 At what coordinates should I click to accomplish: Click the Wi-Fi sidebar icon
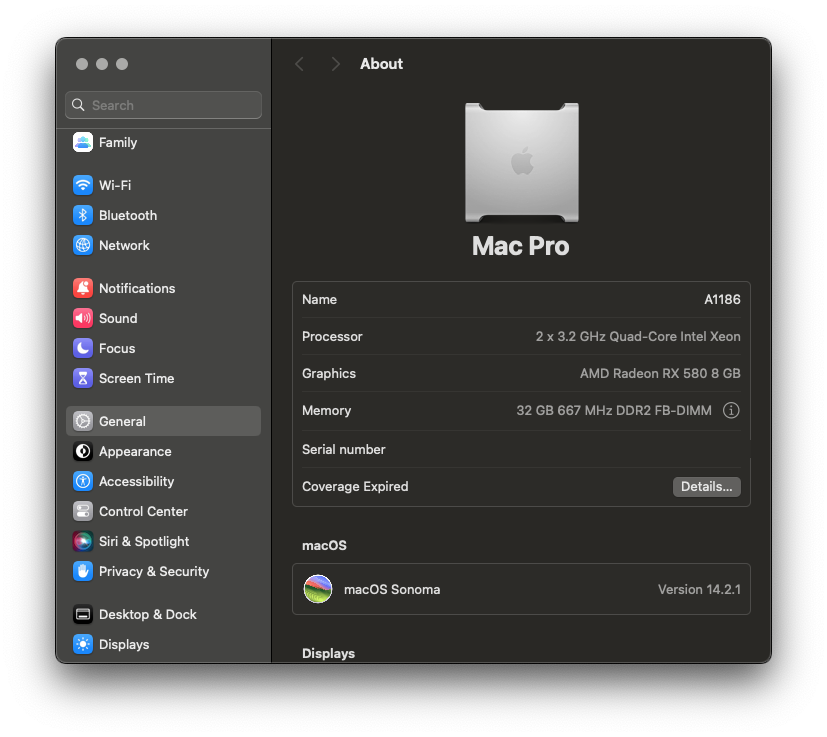click(x=83, y=185)
